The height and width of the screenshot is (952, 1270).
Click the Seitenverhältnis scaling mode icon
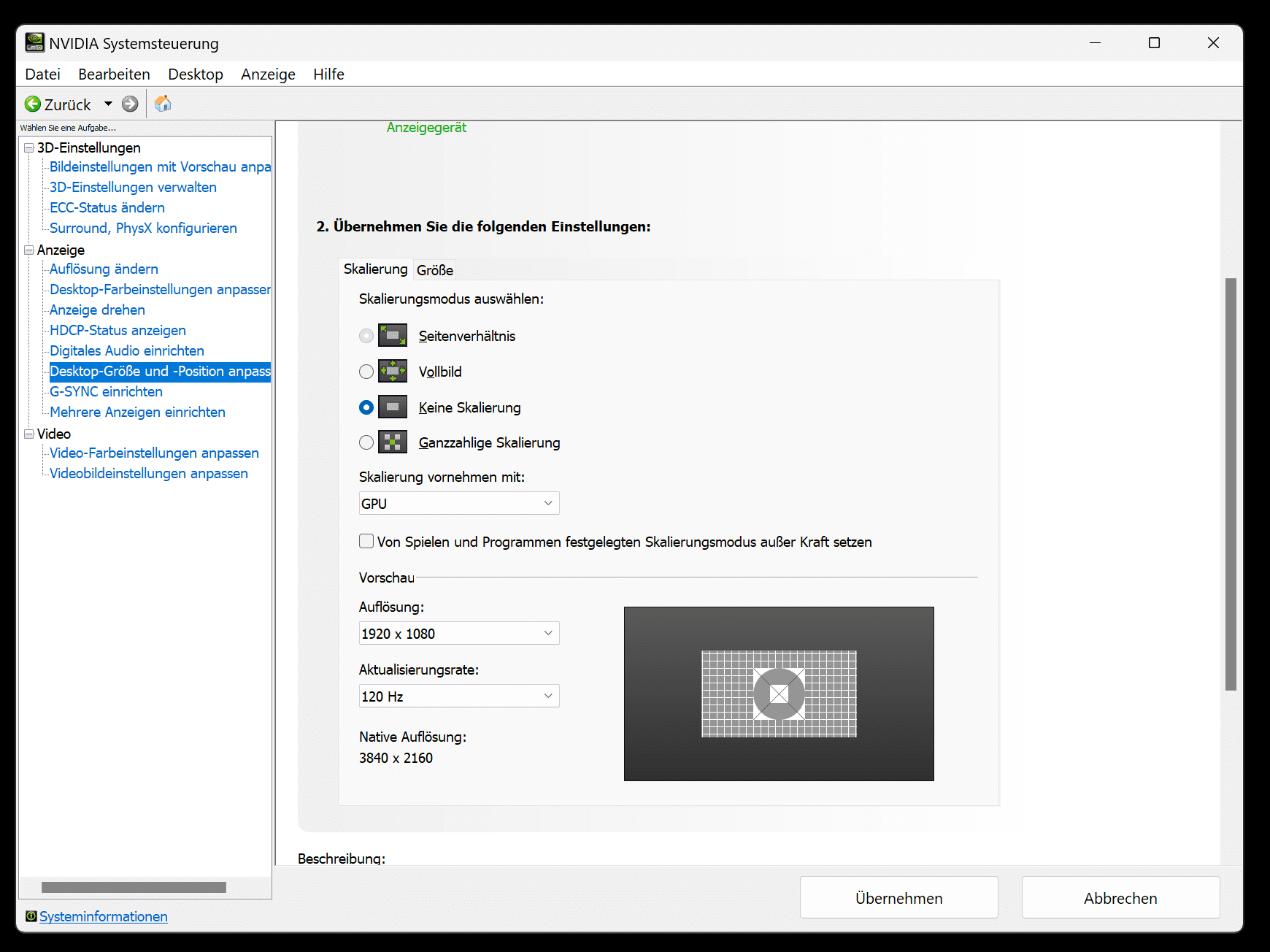393,336
